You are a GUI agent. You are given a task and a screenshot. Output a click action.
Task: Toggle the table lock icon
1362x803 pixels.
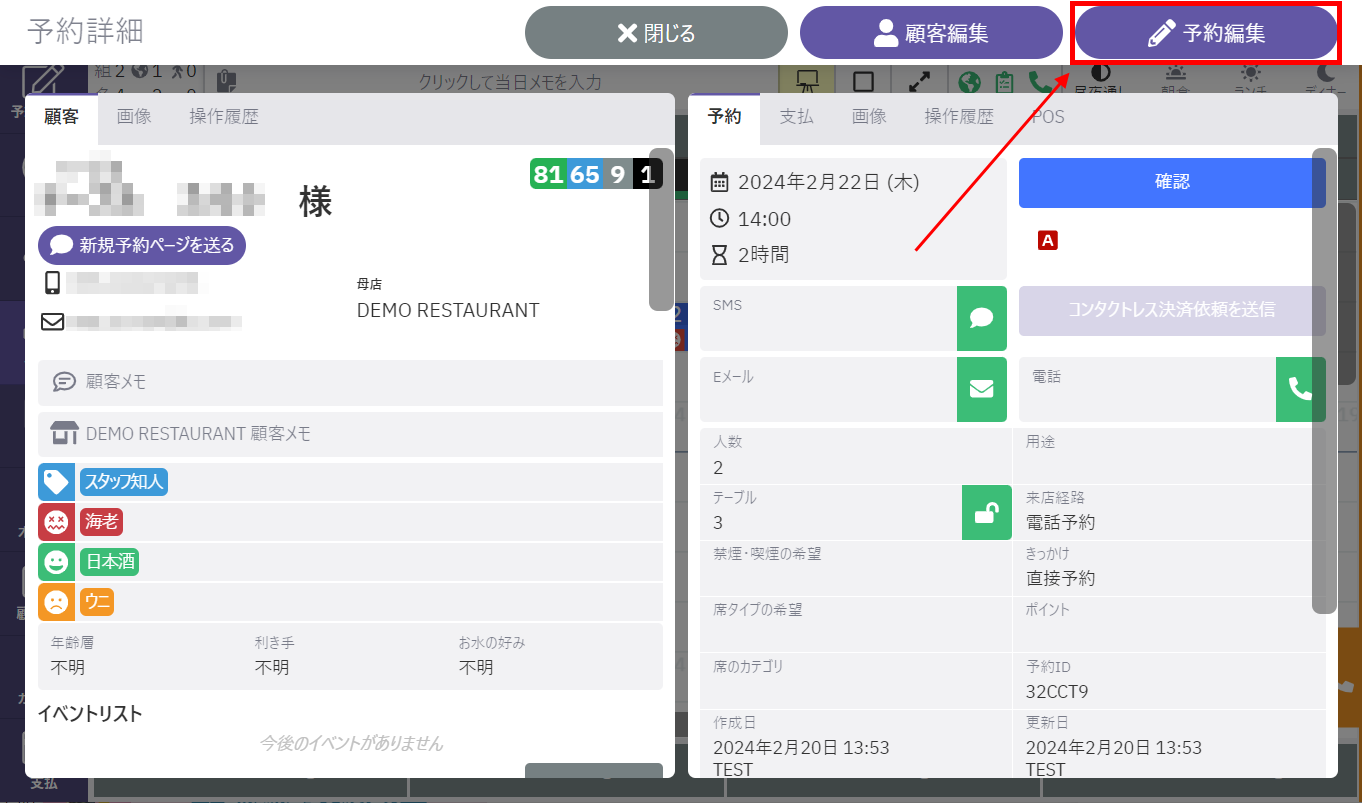[986, 513]
